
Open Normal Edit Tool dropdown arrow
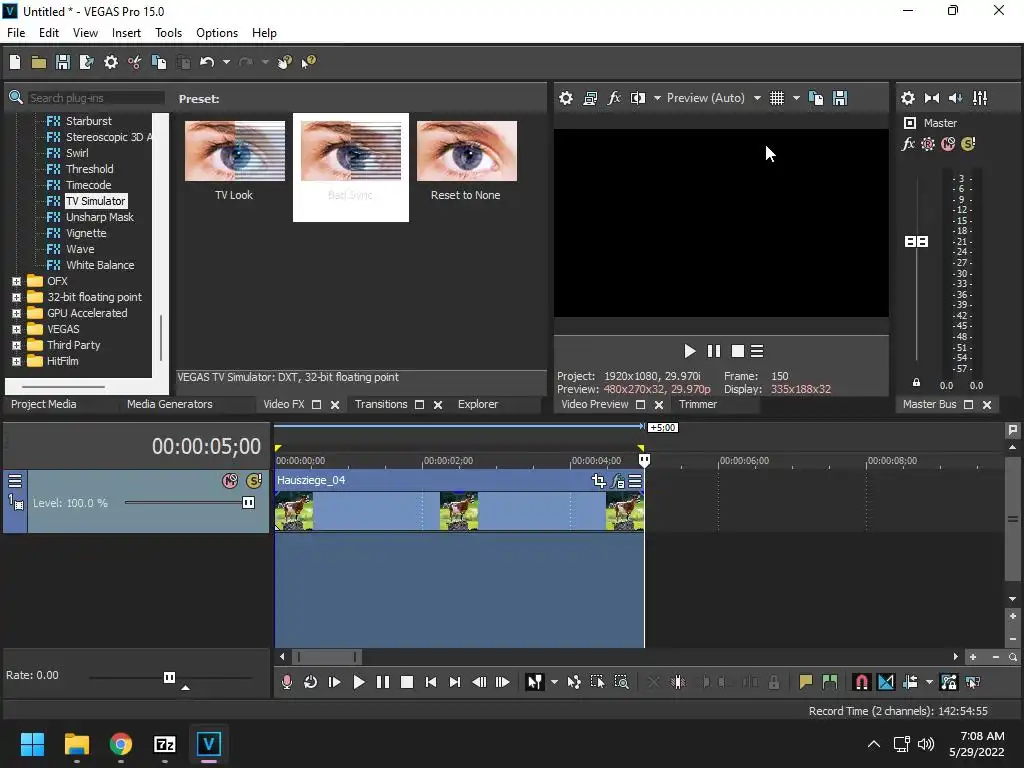(554, 682)
